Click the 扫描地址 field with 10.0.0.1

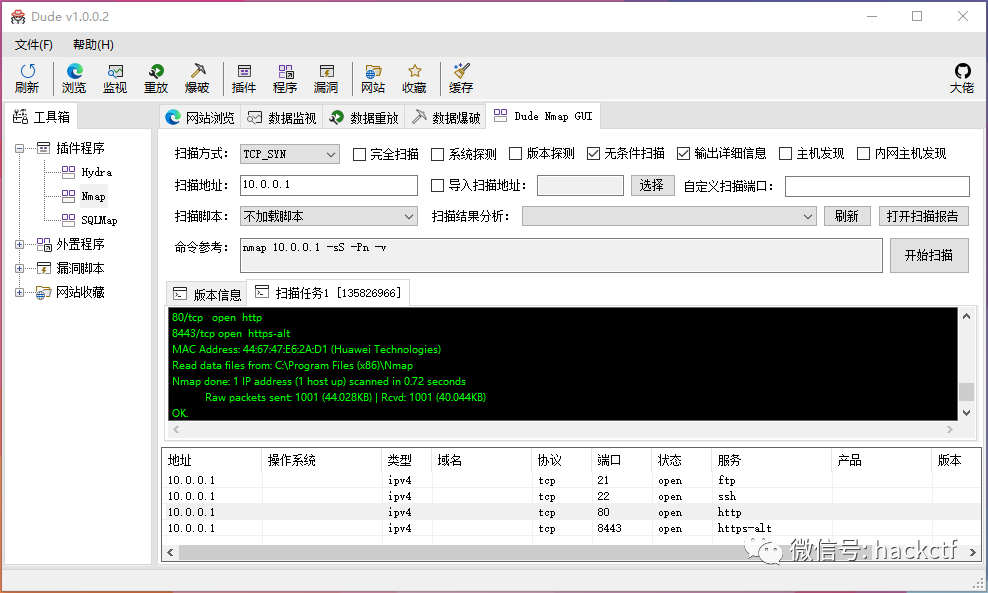(x=329, y=185)
